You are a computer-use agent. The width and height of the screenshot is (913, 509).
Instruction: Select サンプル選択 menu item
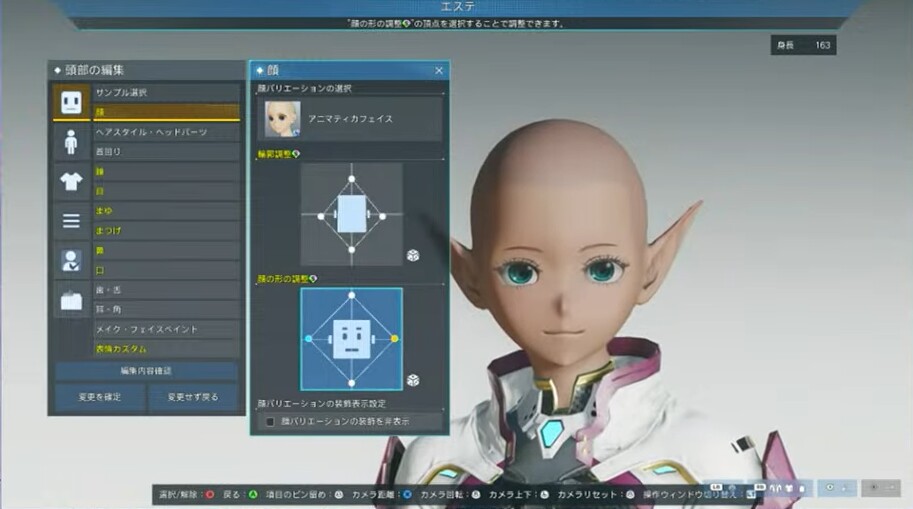coord(167,93)
